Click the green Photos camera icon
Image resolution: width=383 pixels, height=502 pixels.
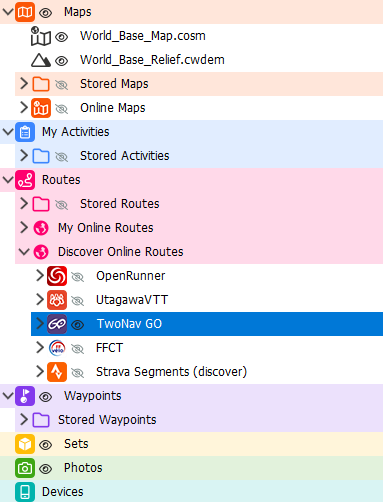point(25,468)
